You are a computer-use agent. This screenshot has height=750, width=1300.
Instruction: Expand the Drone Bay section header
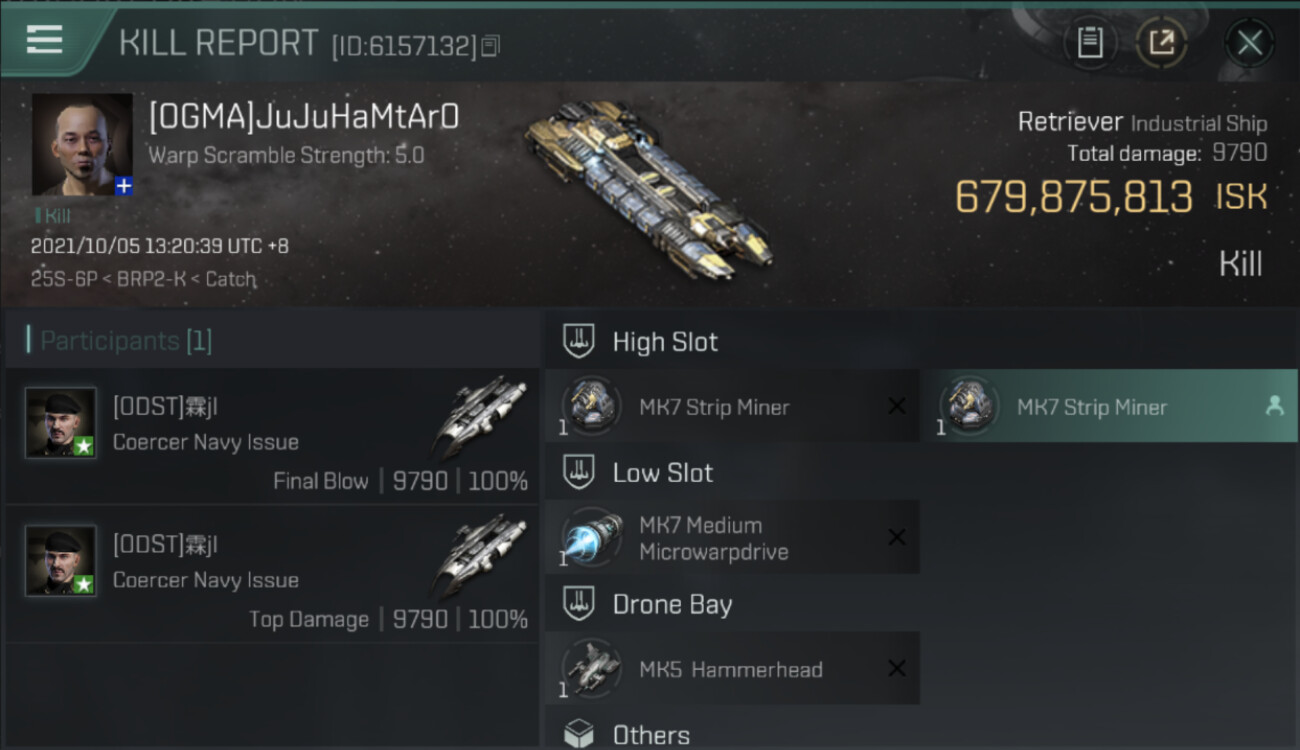pos(732,604)
